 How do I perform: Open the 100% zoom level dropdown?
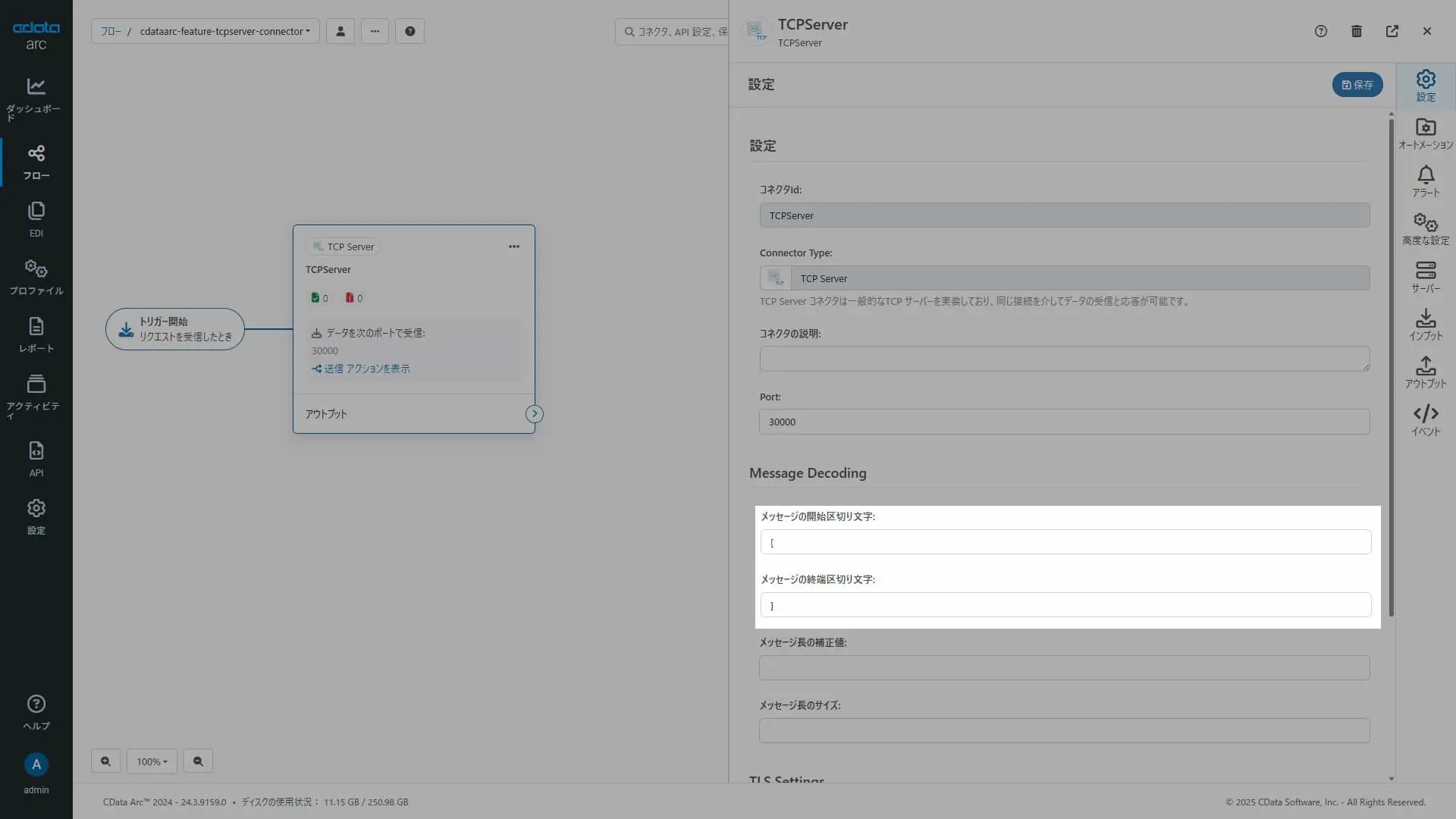[152, 761]
